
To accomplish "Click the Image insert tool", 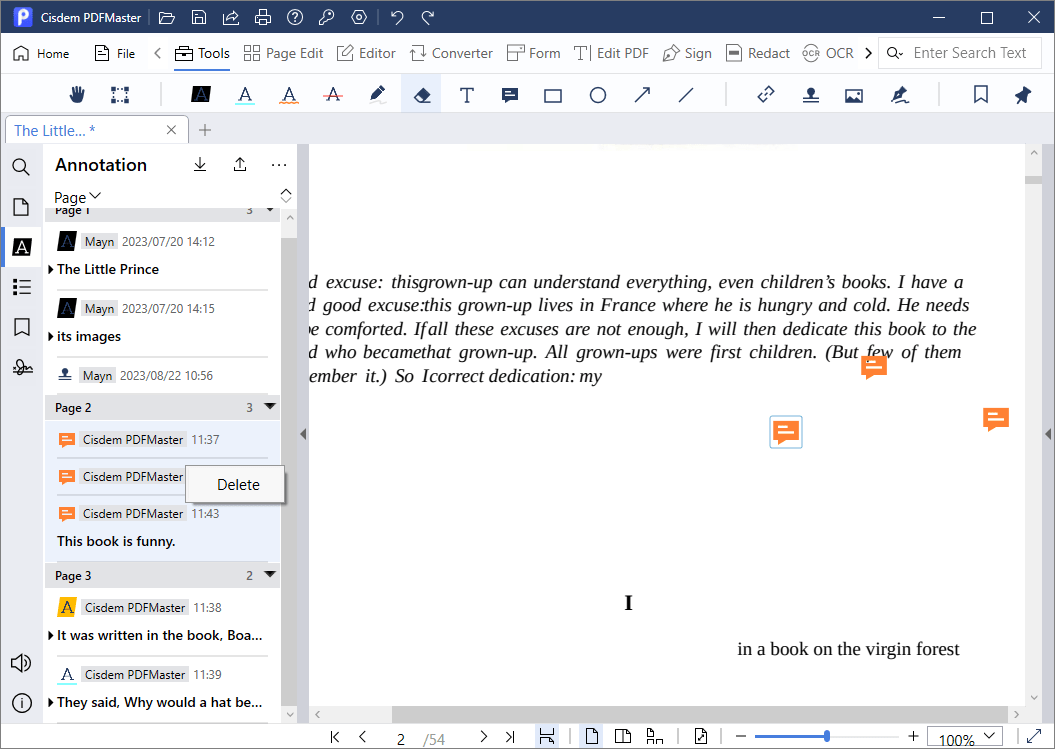I will pos(854,96).
